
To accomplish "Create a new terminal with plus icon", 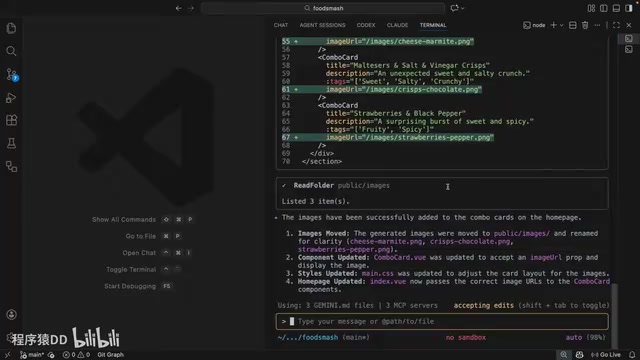I will pos(553,25).
